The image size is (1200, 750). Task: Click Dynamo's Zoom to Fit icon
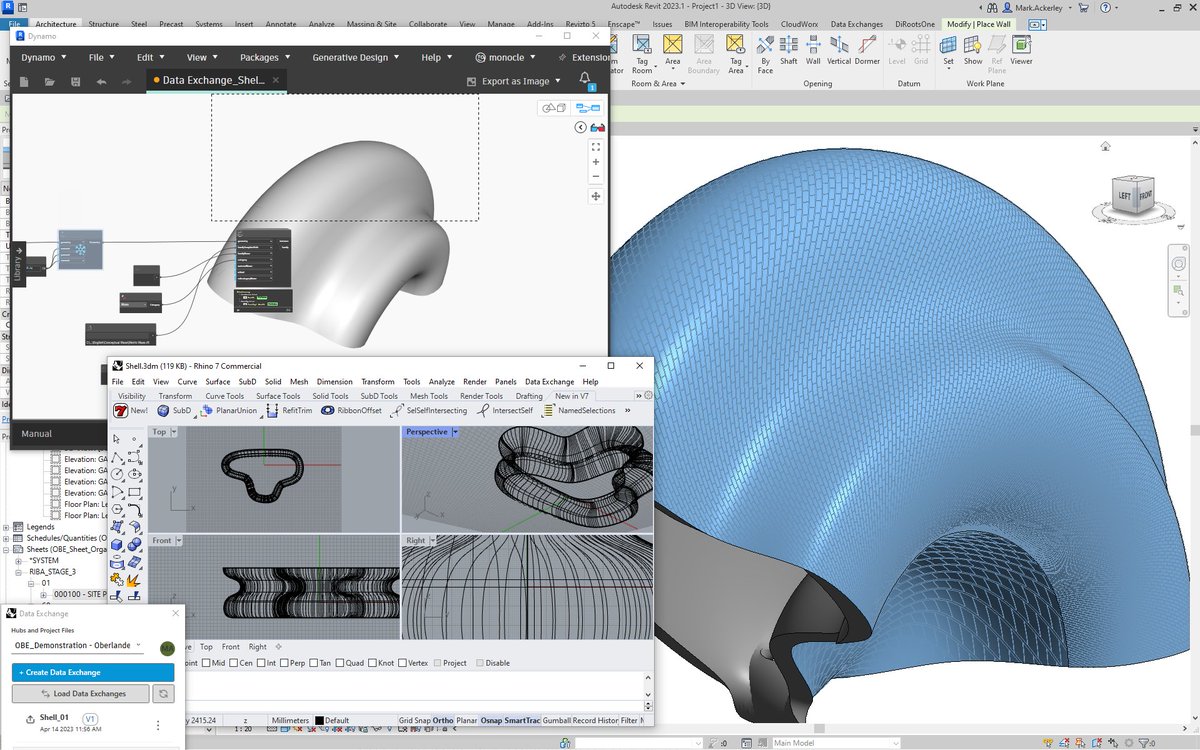click(x=596, y=146)
